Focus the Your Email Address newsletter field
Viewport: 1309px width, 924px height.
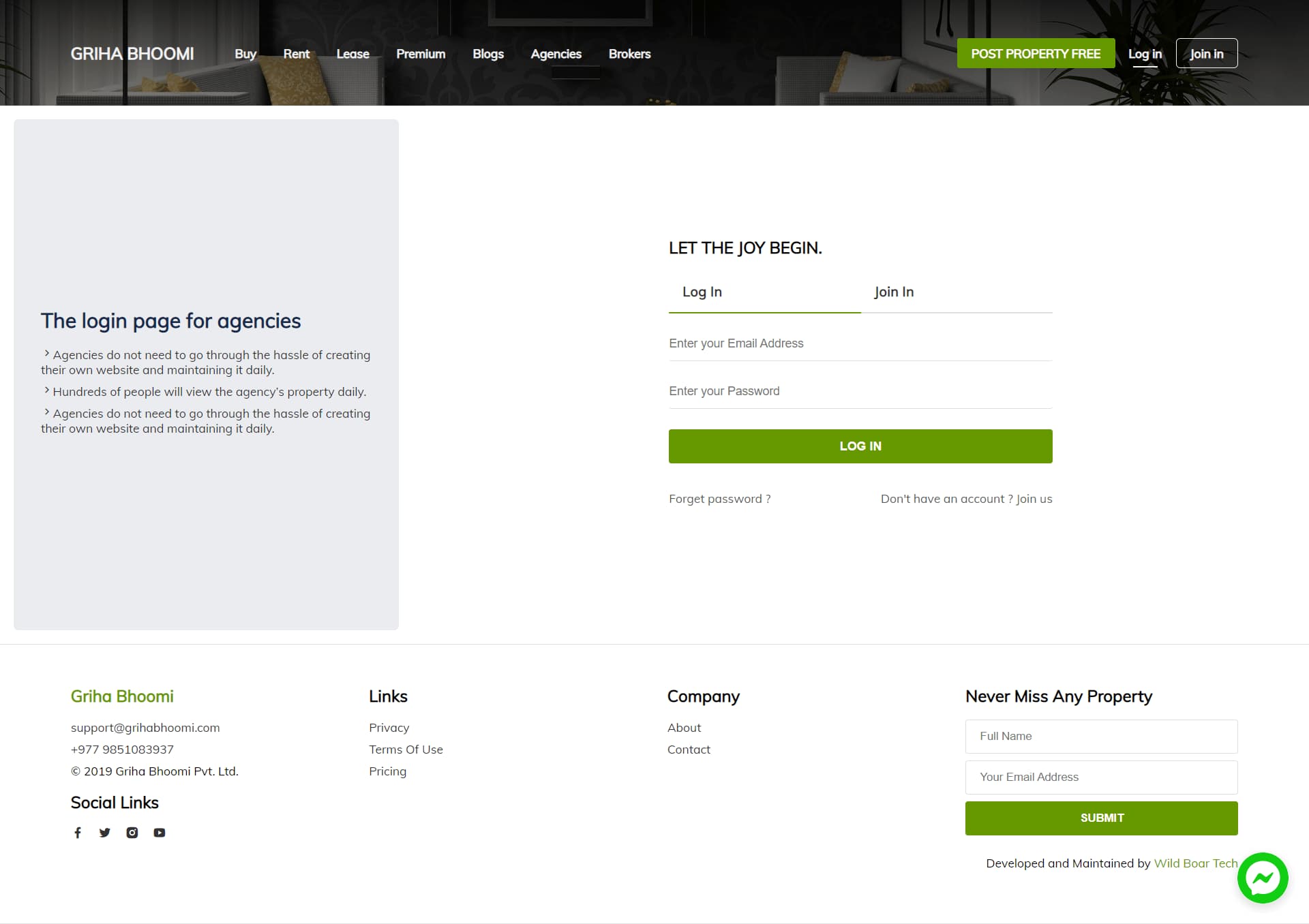point(1102,777)
